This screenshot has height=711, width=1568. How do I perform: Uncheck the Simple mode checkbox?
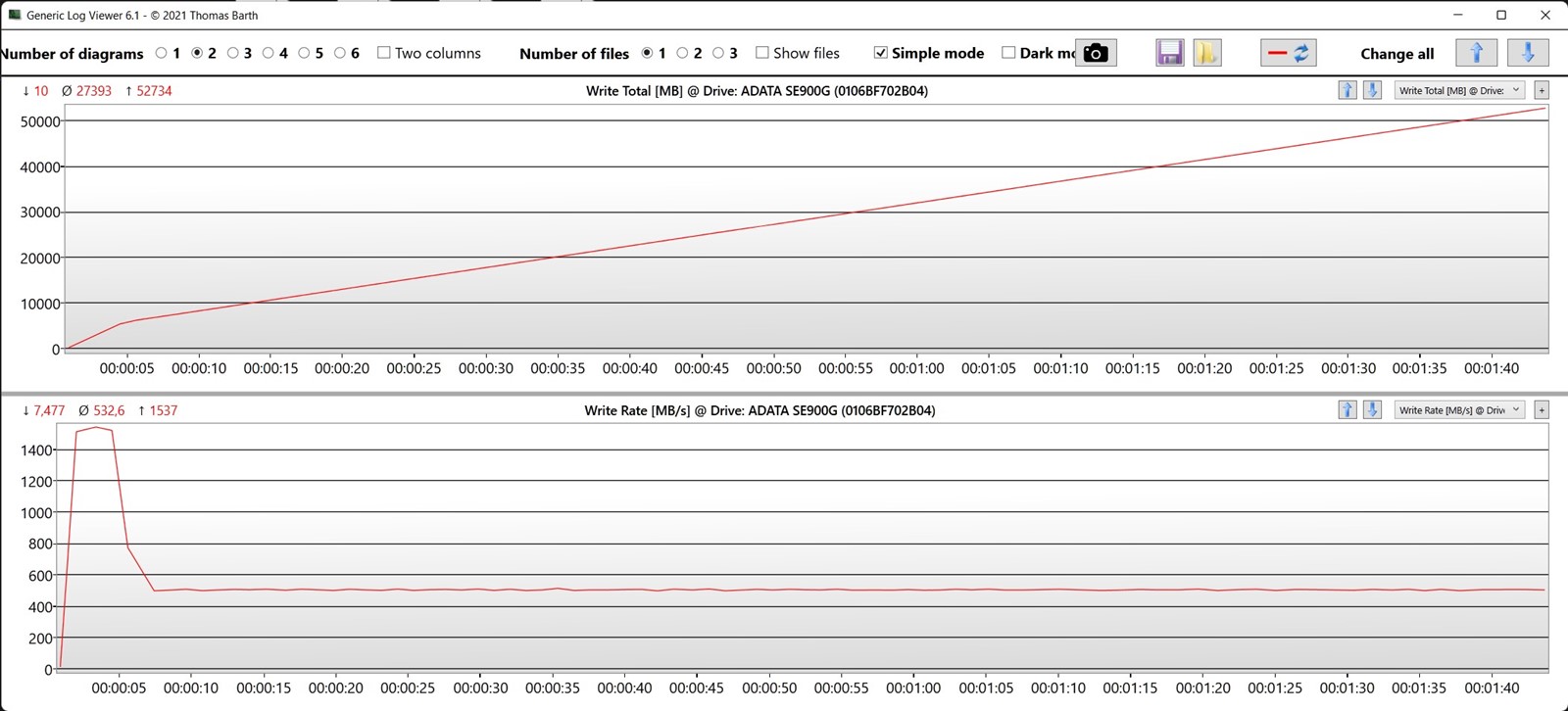[881, 53]
